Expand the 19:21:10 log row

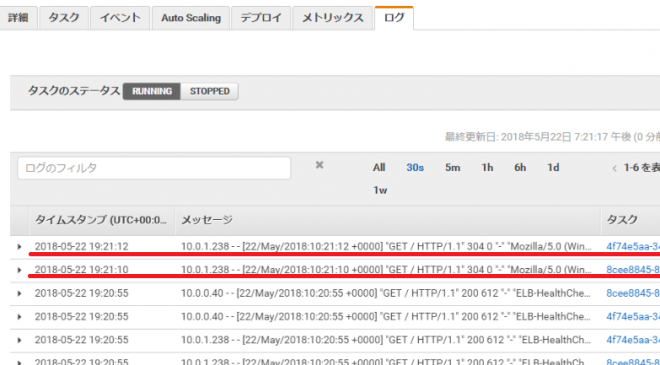point(19,270)
